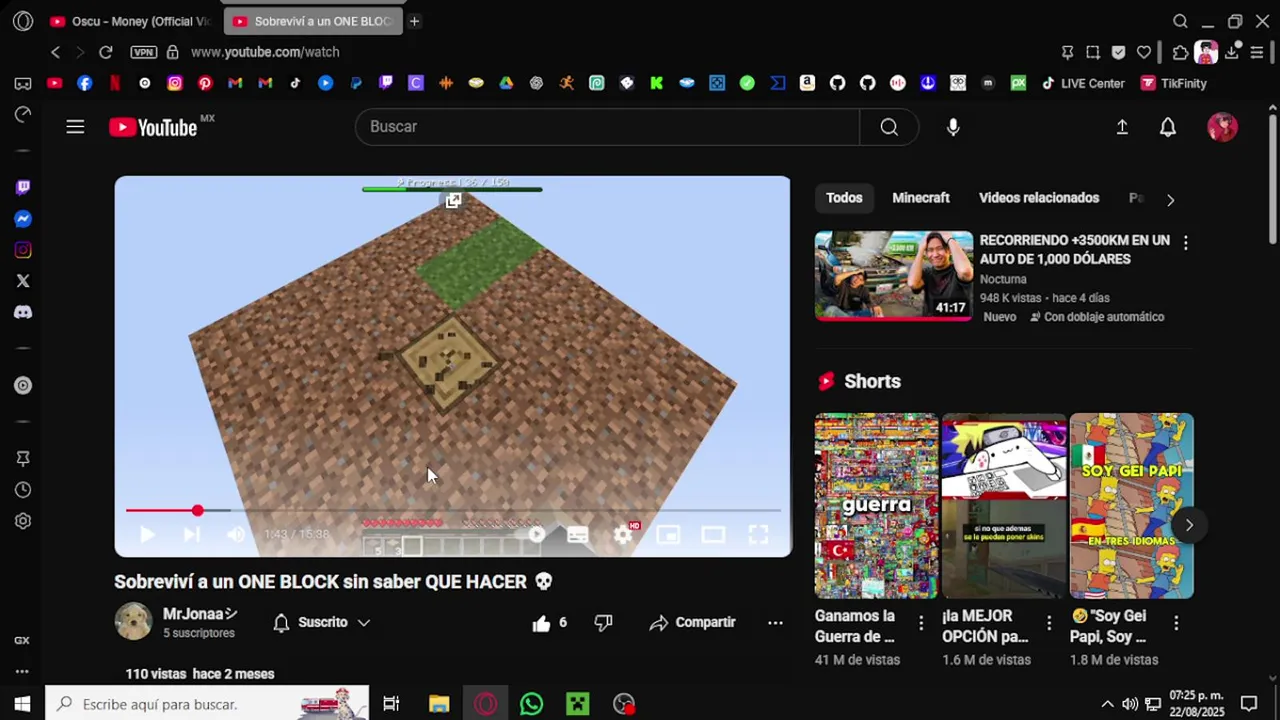Dislike the video with thumbs down
The image size is (1280, 720).
click(603, 623)
